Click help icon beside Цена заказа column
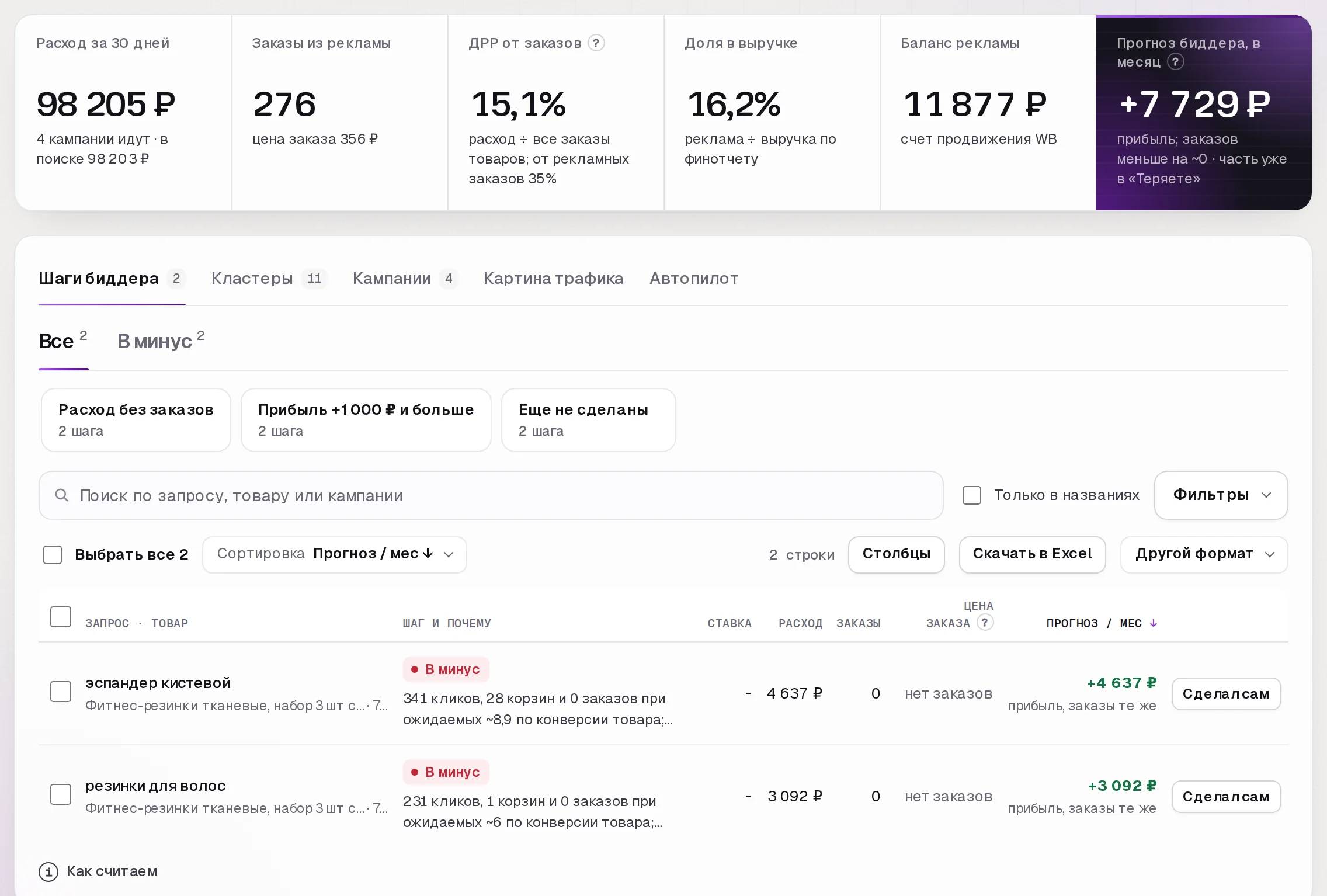1327x896 pixels. (985, 622)
